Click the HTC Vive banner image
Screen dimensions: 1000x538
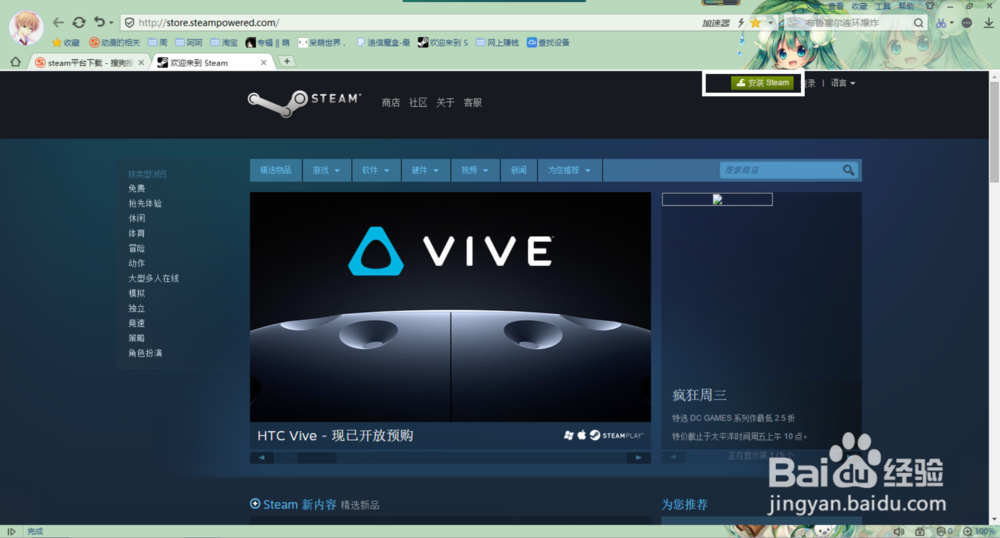pos(450,307)
